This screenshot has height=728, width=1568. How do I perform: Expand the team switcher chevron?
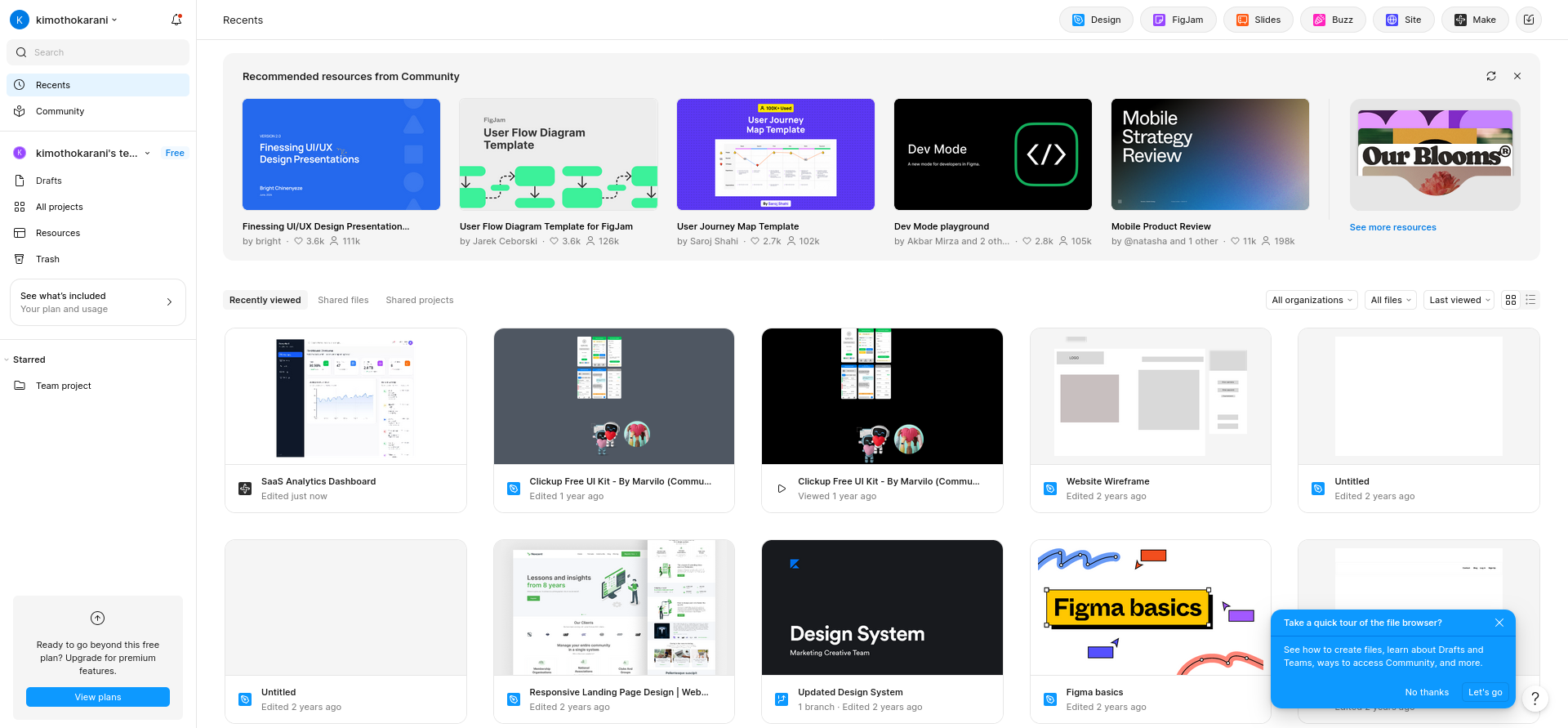tap(147, 153)
